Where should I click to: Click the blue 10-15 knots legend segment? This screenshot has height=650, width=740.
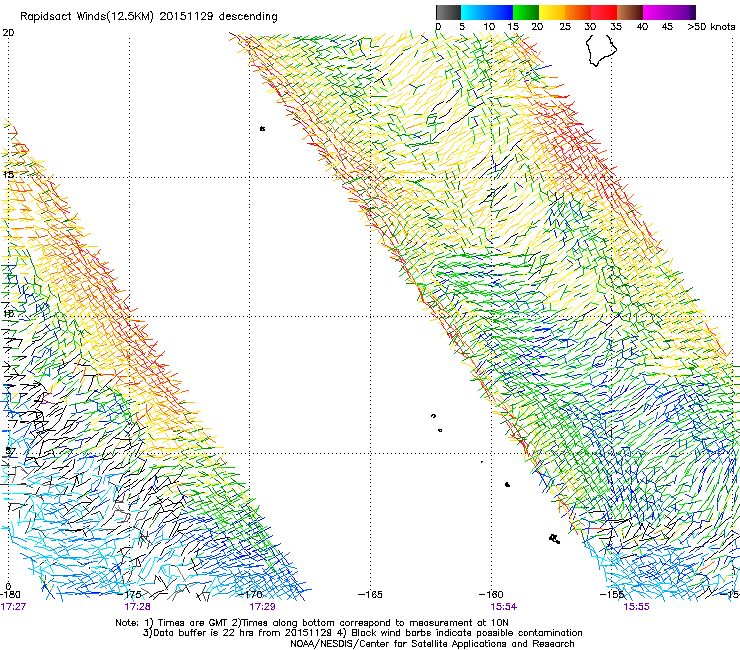point(500,12)
